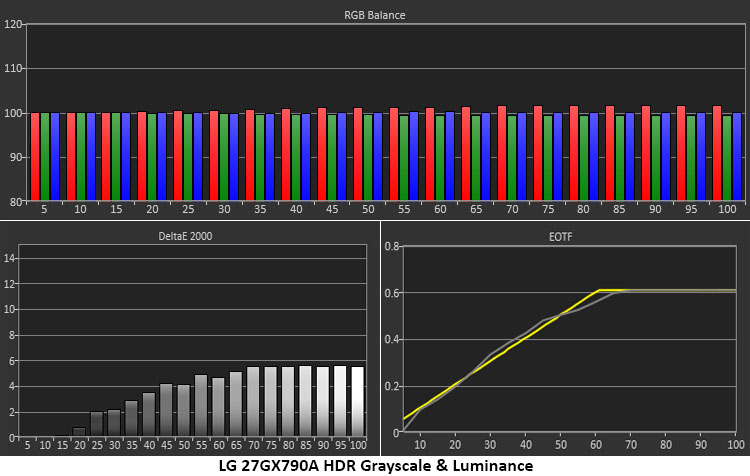Select the red bar at 100 in RGB Balance
This screenshot has width=750, height=476.
(717, 153)
